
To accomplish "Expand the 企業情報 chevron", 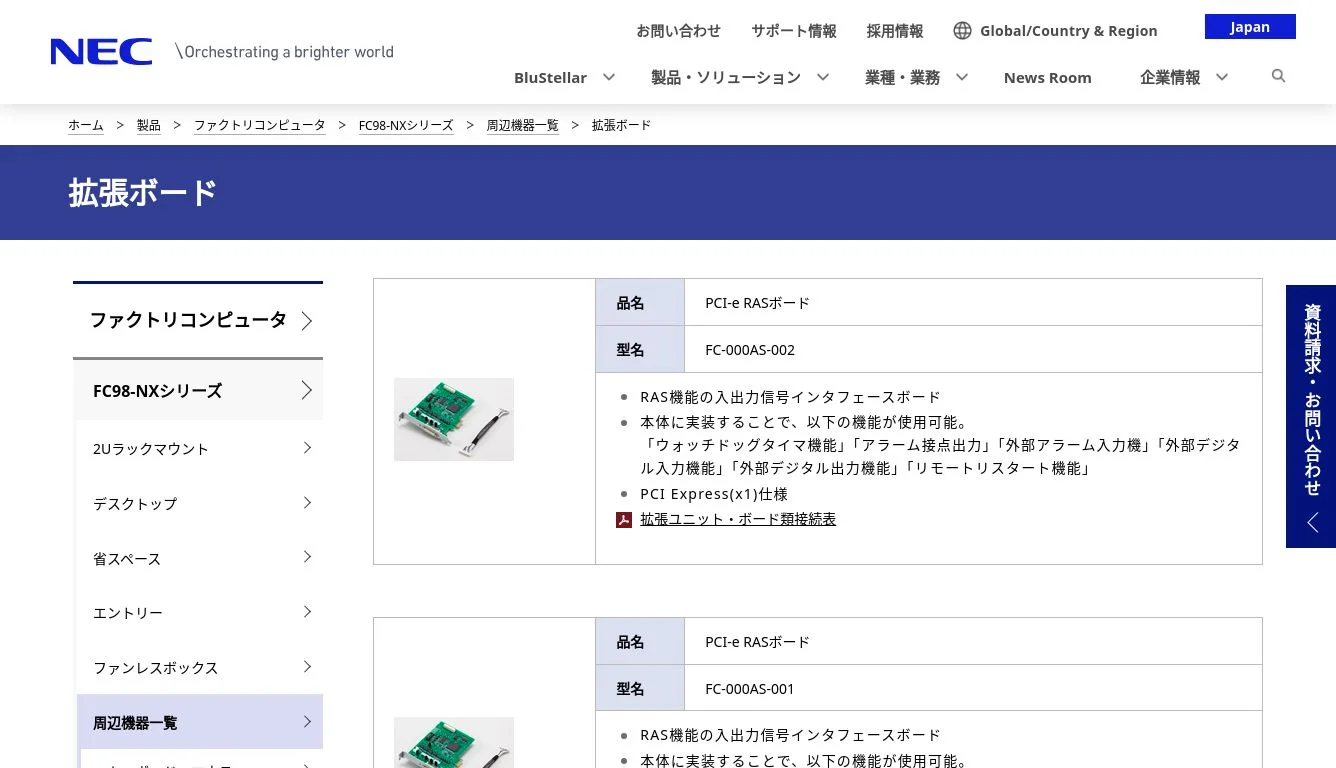I will click(x=1221, y=77).
